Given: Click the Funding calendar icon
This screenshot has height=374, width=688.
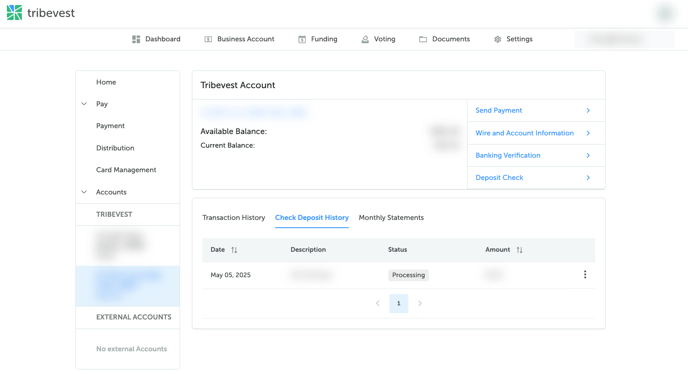Looking at the screenshot, I should [302, 39].
